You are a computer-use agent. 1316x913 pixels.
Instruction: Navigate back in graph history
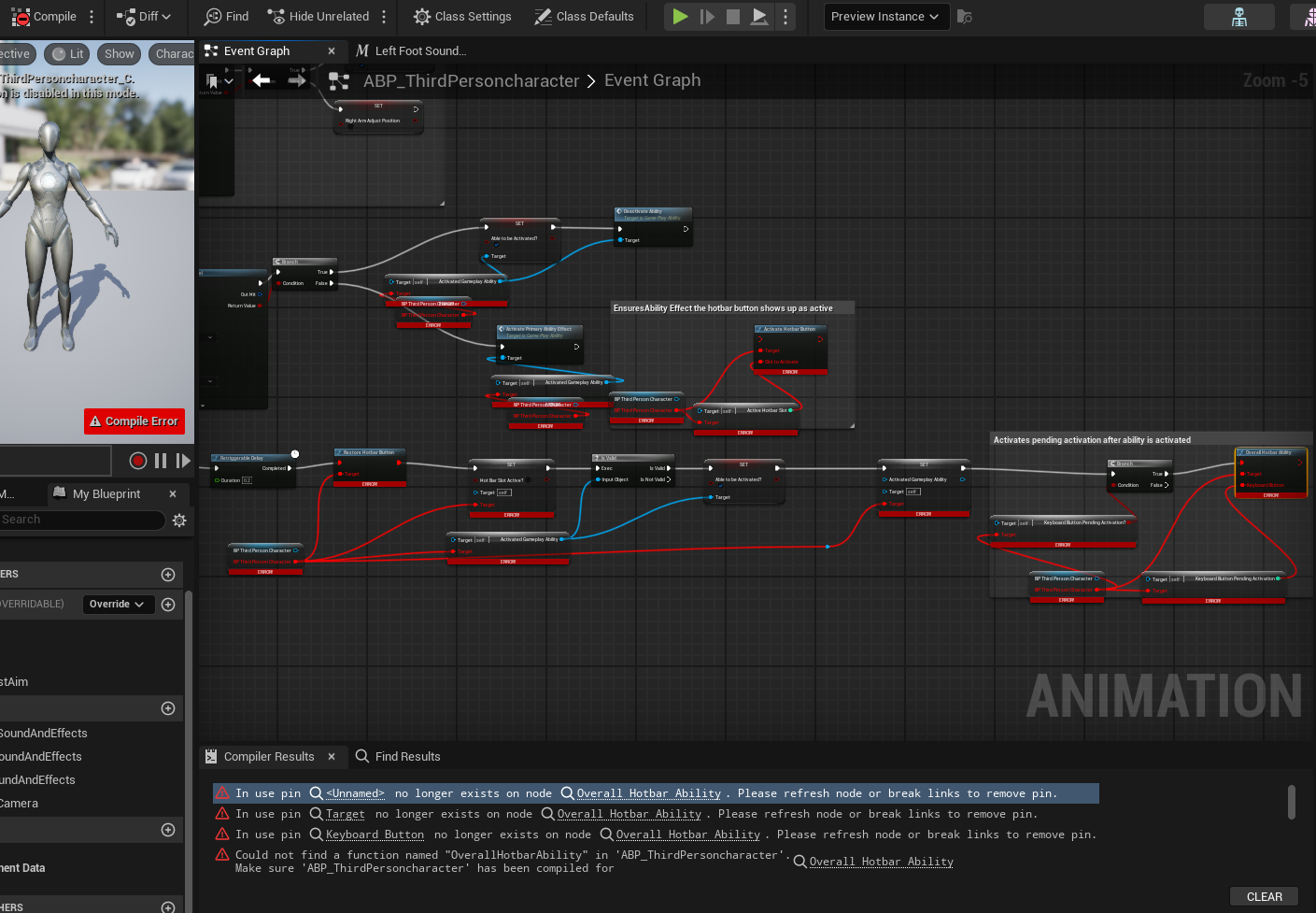tap(262, 81)
